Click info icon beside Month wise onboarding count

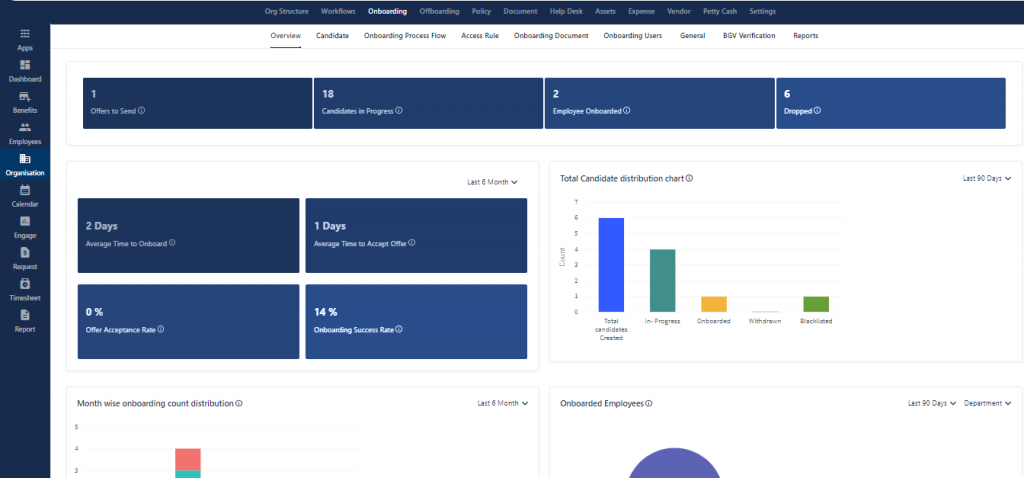239,404
